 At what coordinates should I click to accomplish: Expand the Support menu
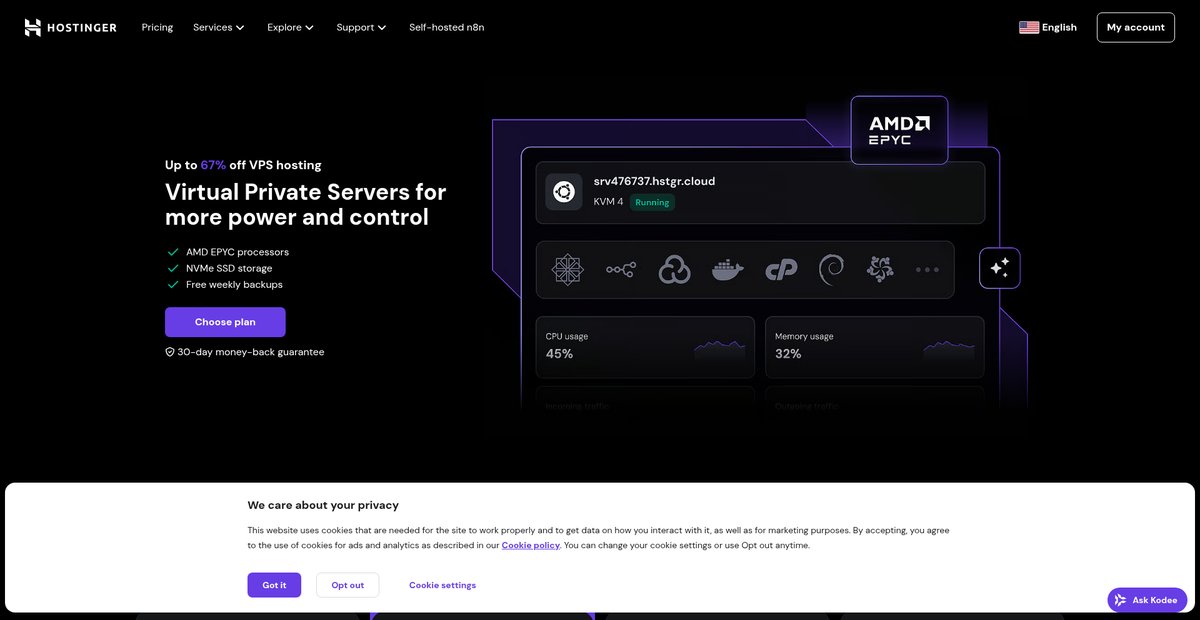(361, 27)
